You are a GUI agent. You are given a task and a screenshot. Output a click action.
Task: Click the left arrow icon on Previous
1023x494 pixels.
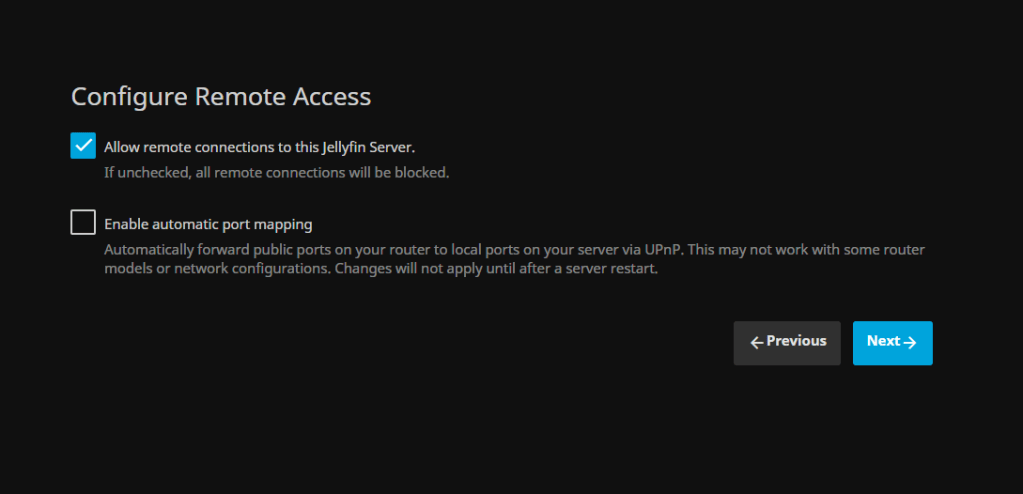tap(757, 343)
